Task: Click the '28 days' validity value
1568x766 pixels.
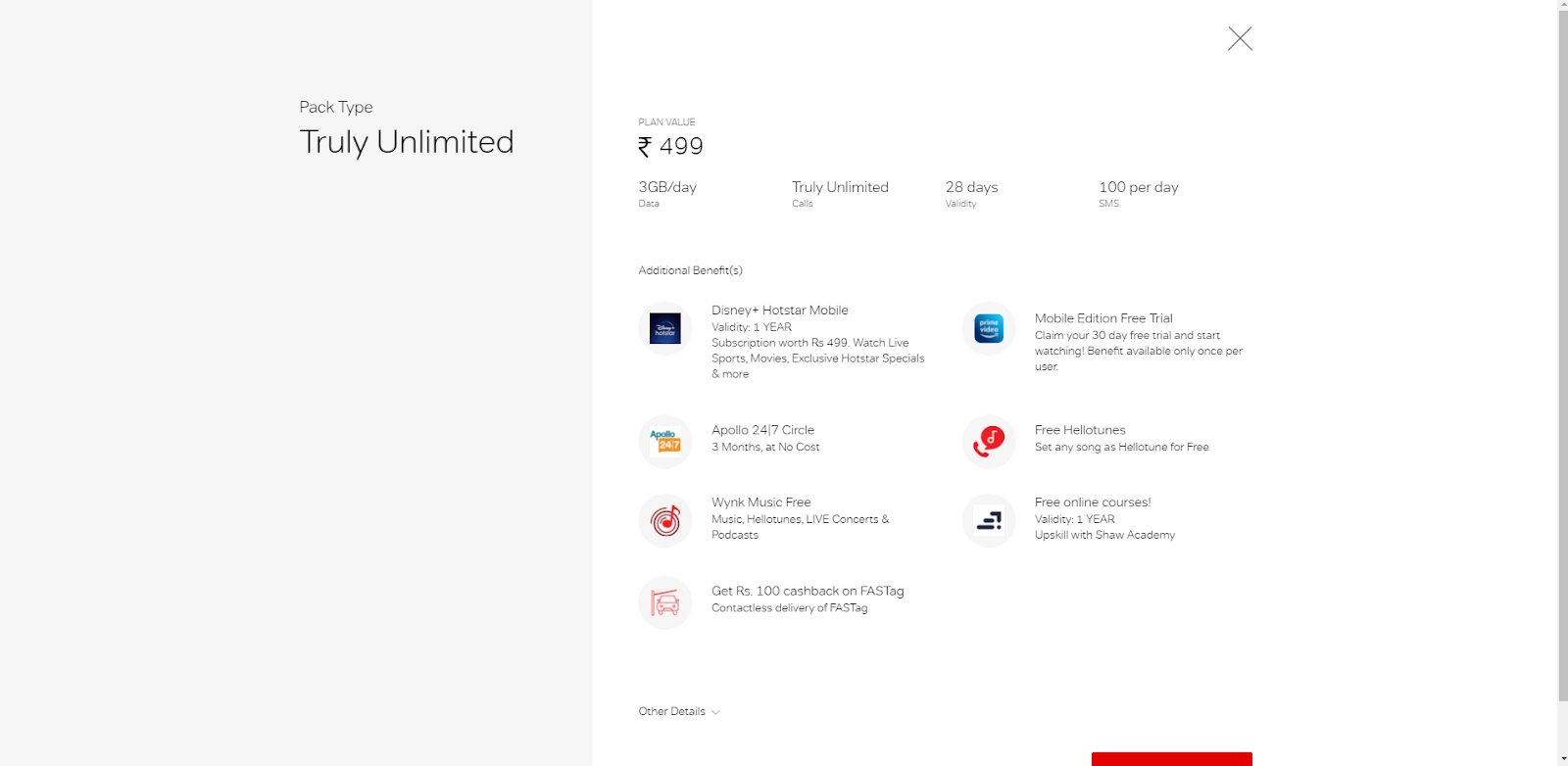Action: [971, 187]
